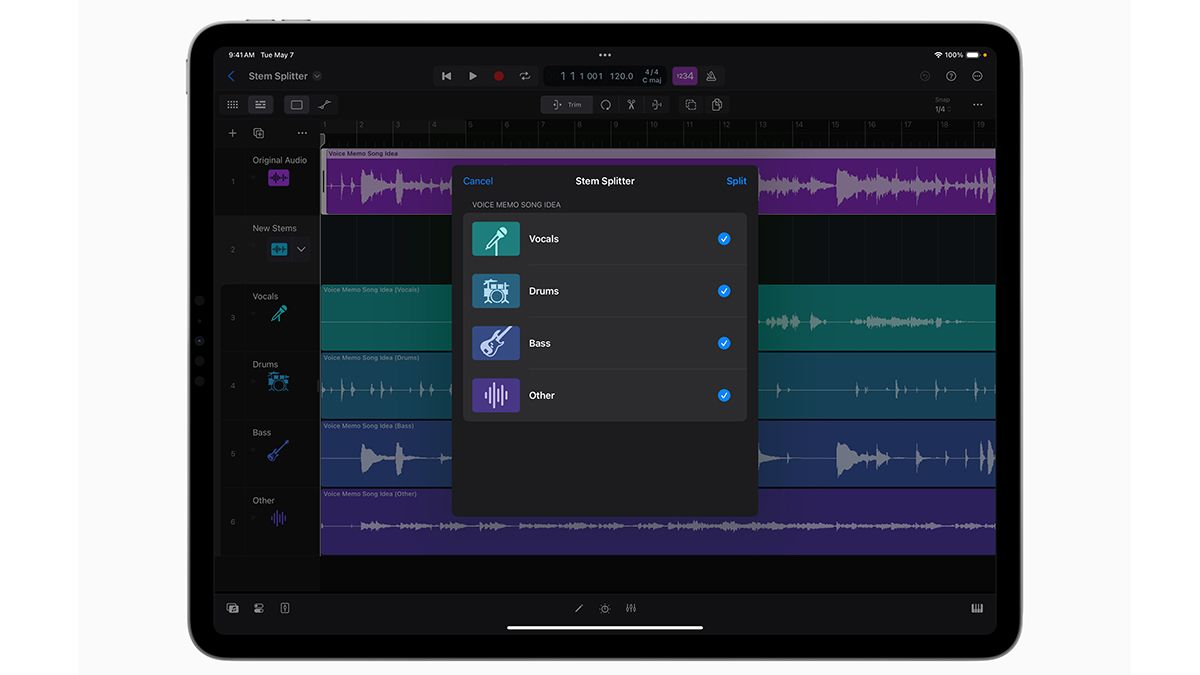Open the Mixer faders button
The image size is (1200, 675).
(631, 608)
